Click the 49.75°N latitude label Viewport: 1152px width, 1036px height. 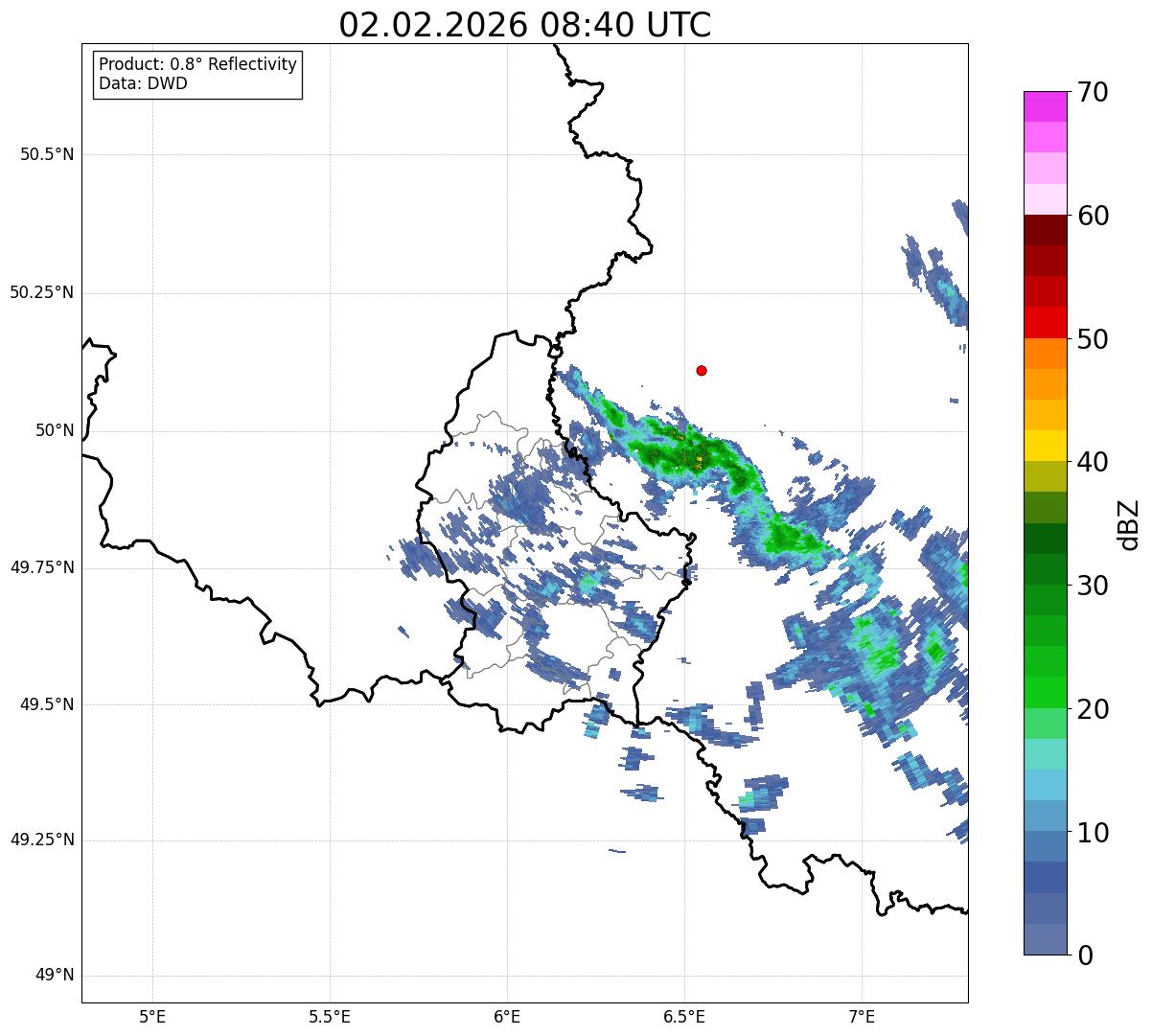pyautogui.click(x=41, y=567)
